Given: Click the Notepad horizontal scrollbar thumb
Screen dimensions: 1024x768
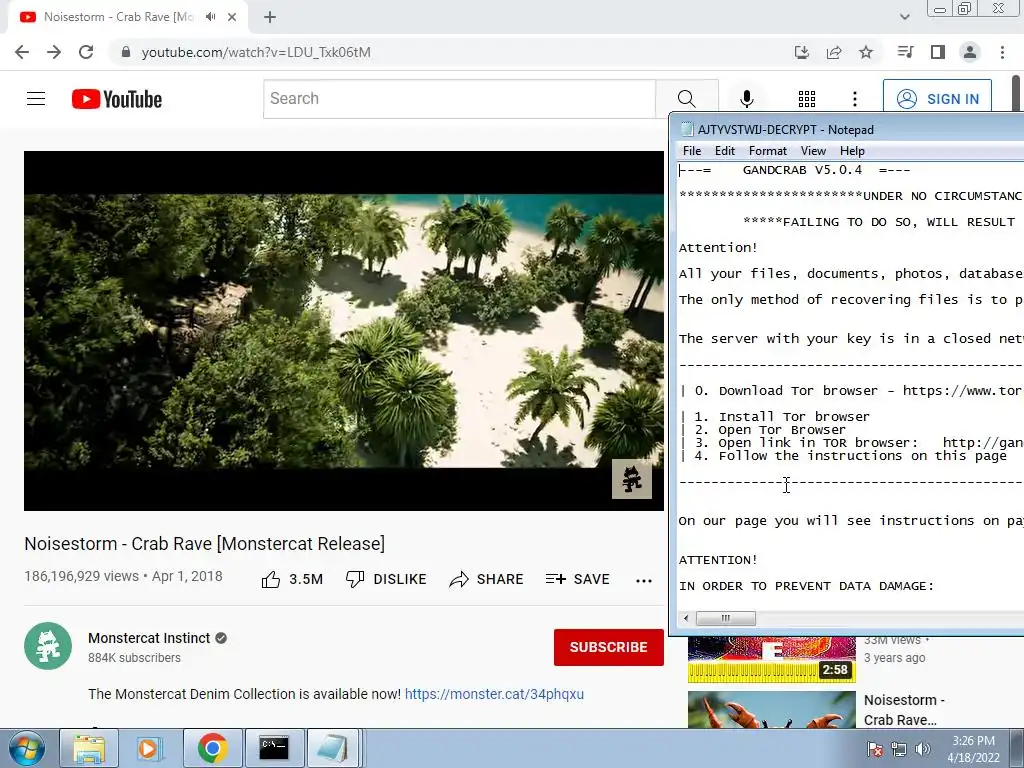Looking at the screenshot, I should pyautogui.click(x=726, y=618).
